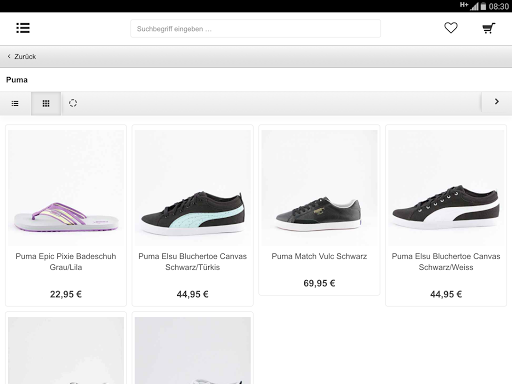Viewport: 512px width, 384px height.
Task: Select Puma Epic Pixie Badeschuh Grau/Lila title
Action: tap(66, 262)
